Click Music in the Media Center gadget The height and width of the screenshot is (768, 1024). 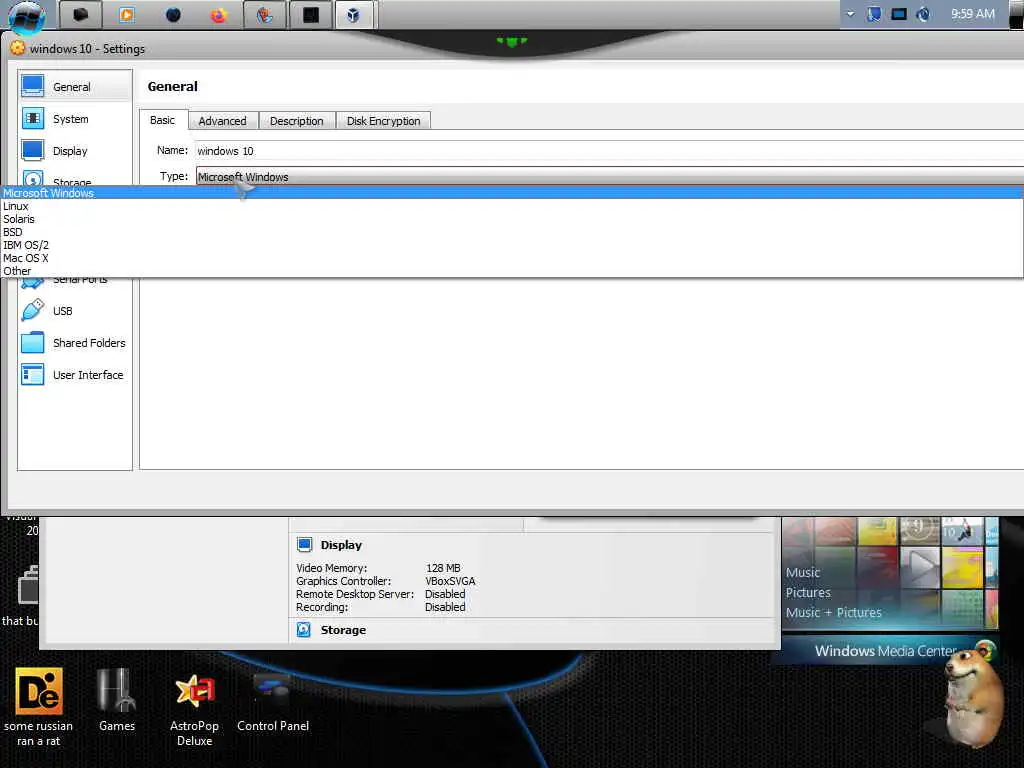click(x=803, y=572)
